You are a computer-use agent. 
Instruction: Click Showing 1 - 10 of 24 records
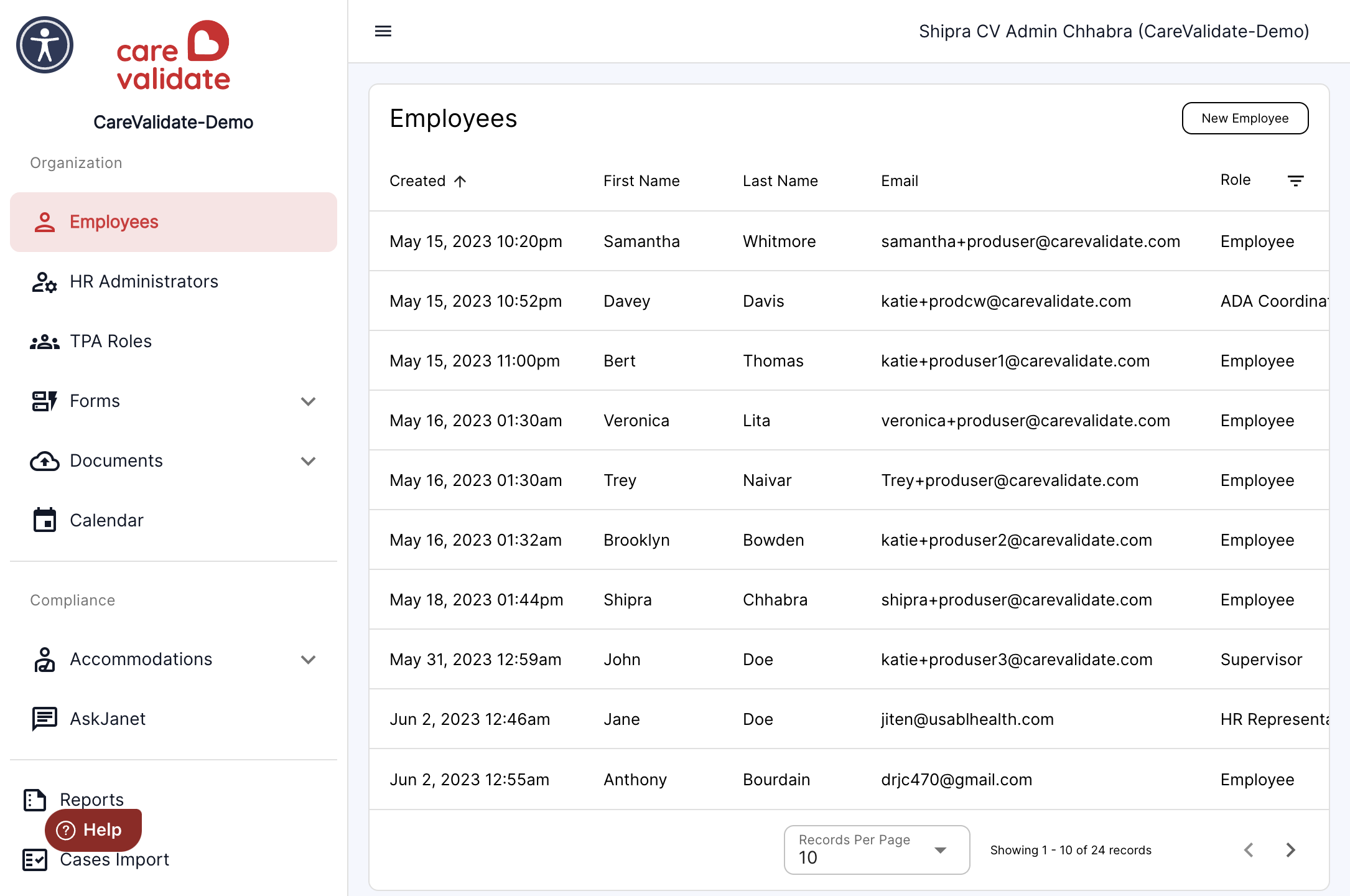pyautogui.click(x=1071, y=850)
